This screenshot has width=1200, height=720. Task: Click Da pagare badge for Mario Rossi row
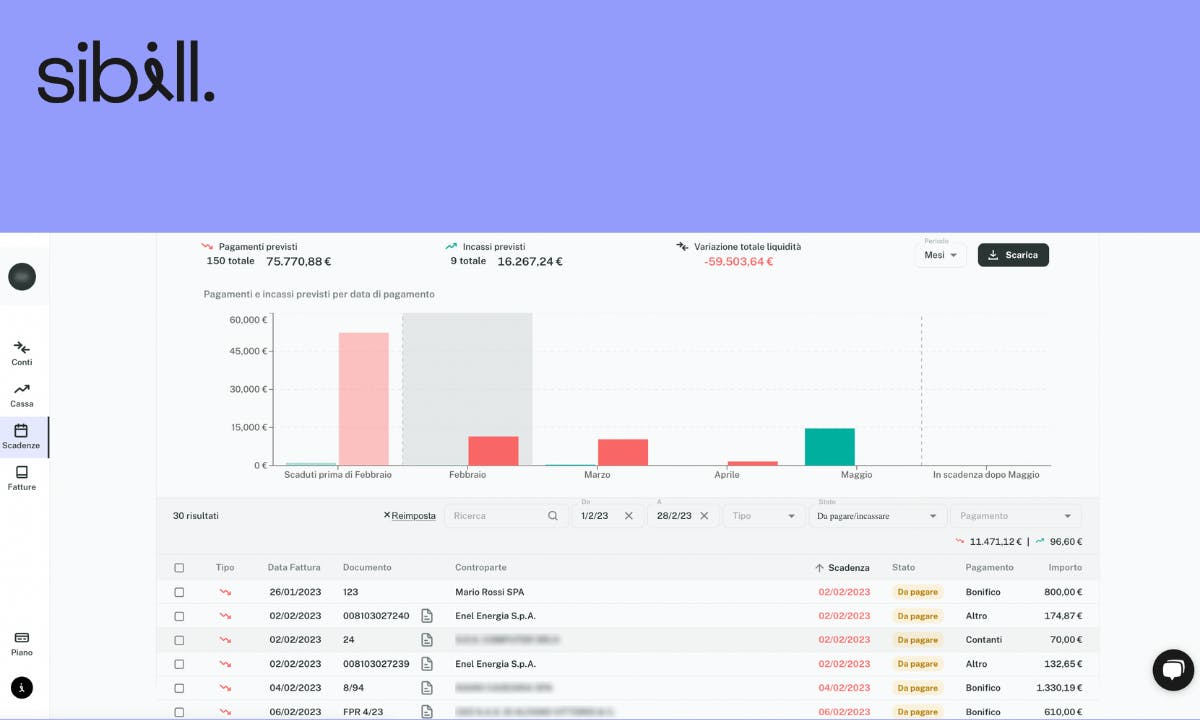(917, 592)
